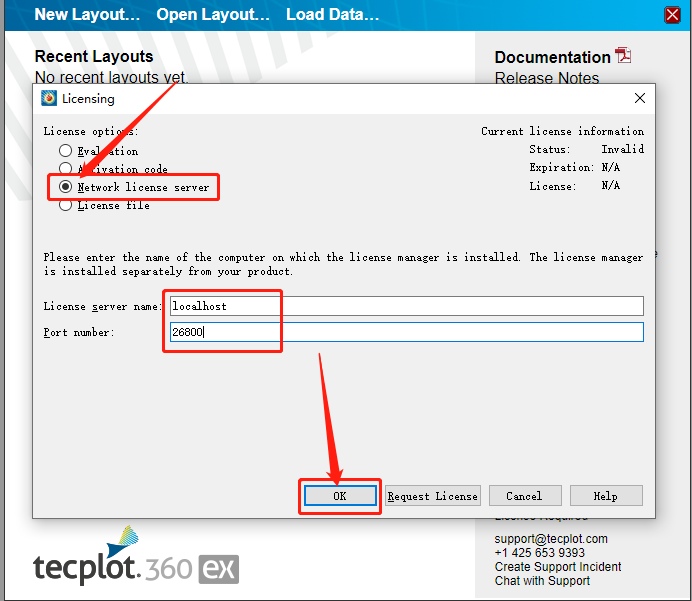Open Help for licensing
Screen dimensions: 692x601
[606, 496]
